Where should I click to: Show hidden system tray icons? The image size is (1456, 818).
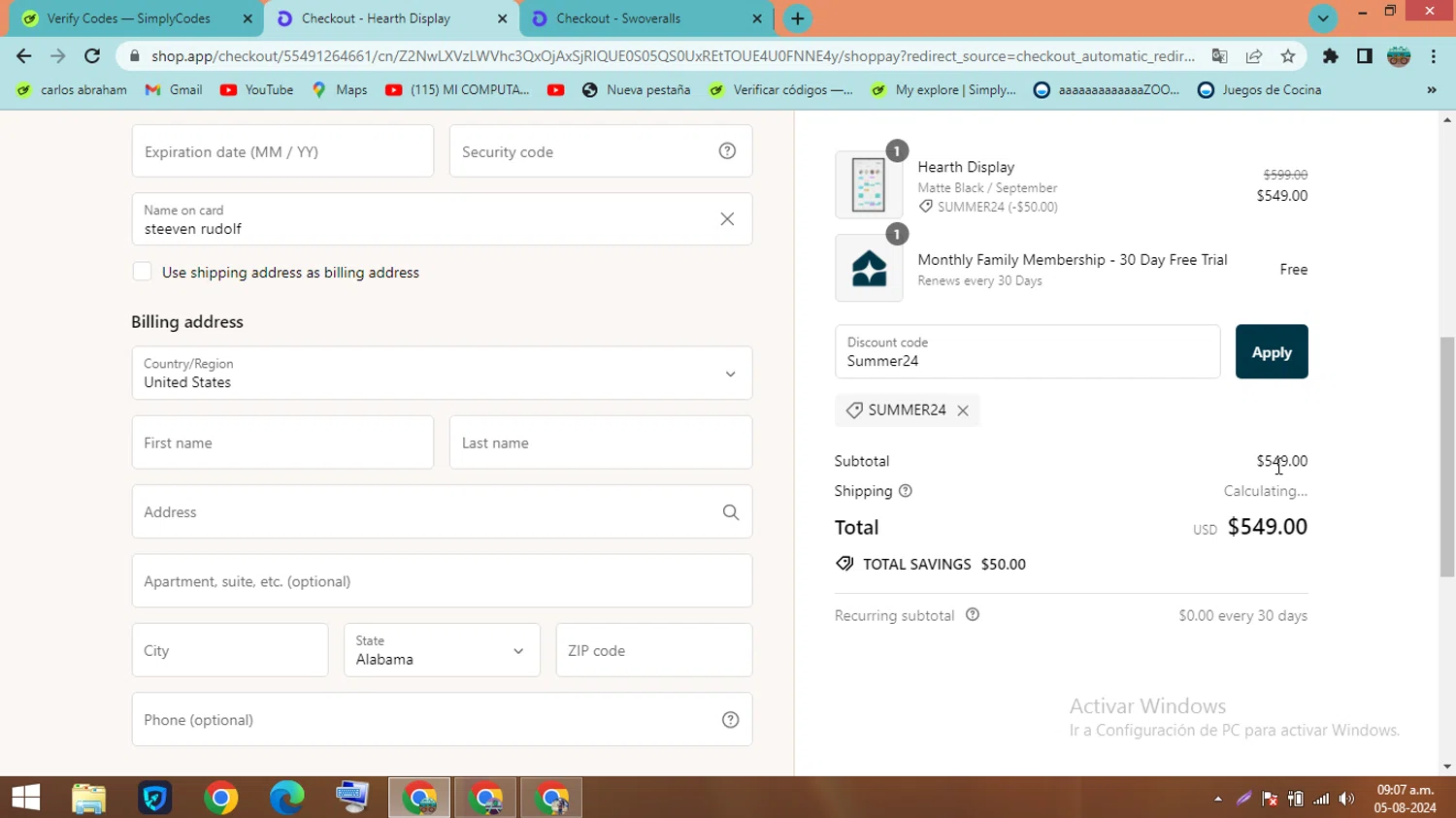pos(1218,799)
